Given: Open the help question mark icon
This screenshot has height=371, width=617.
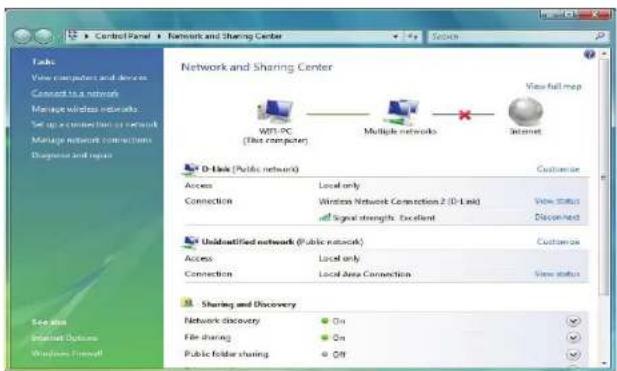Looking at the screenshot, I should pos(589,54).
